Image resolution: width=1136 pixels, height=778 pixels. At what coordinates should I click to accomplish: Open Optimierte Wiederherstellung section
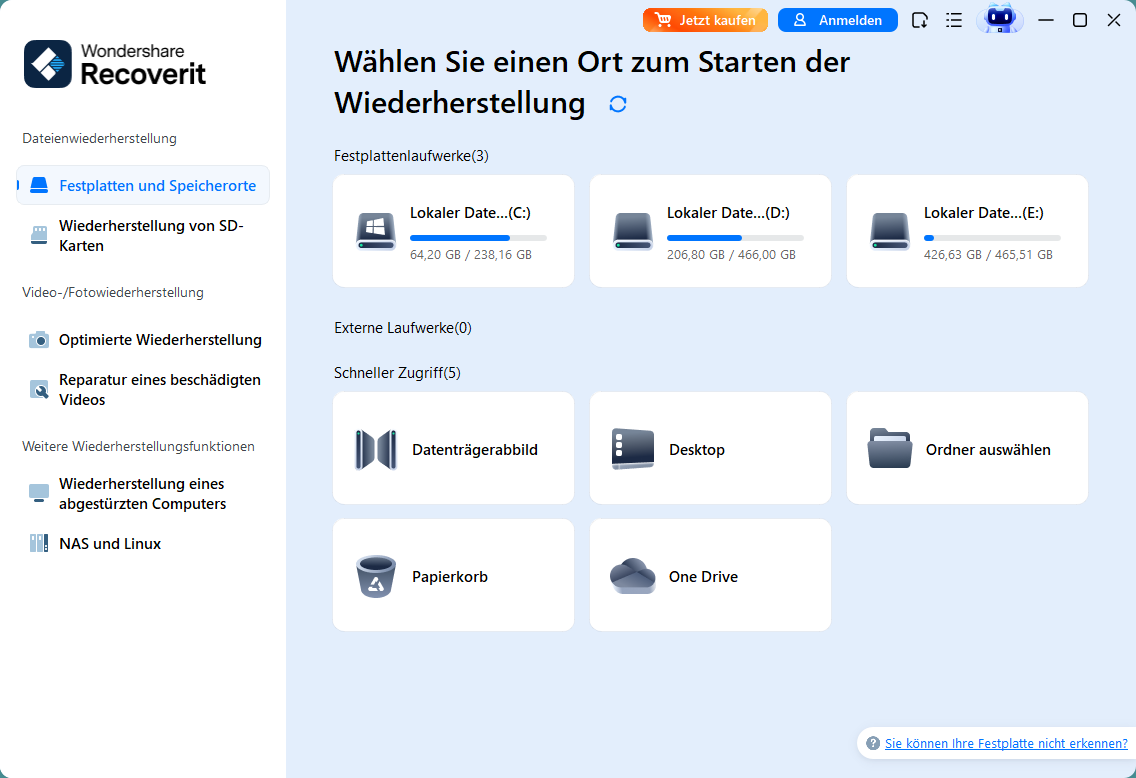click(x=143, y=340)
